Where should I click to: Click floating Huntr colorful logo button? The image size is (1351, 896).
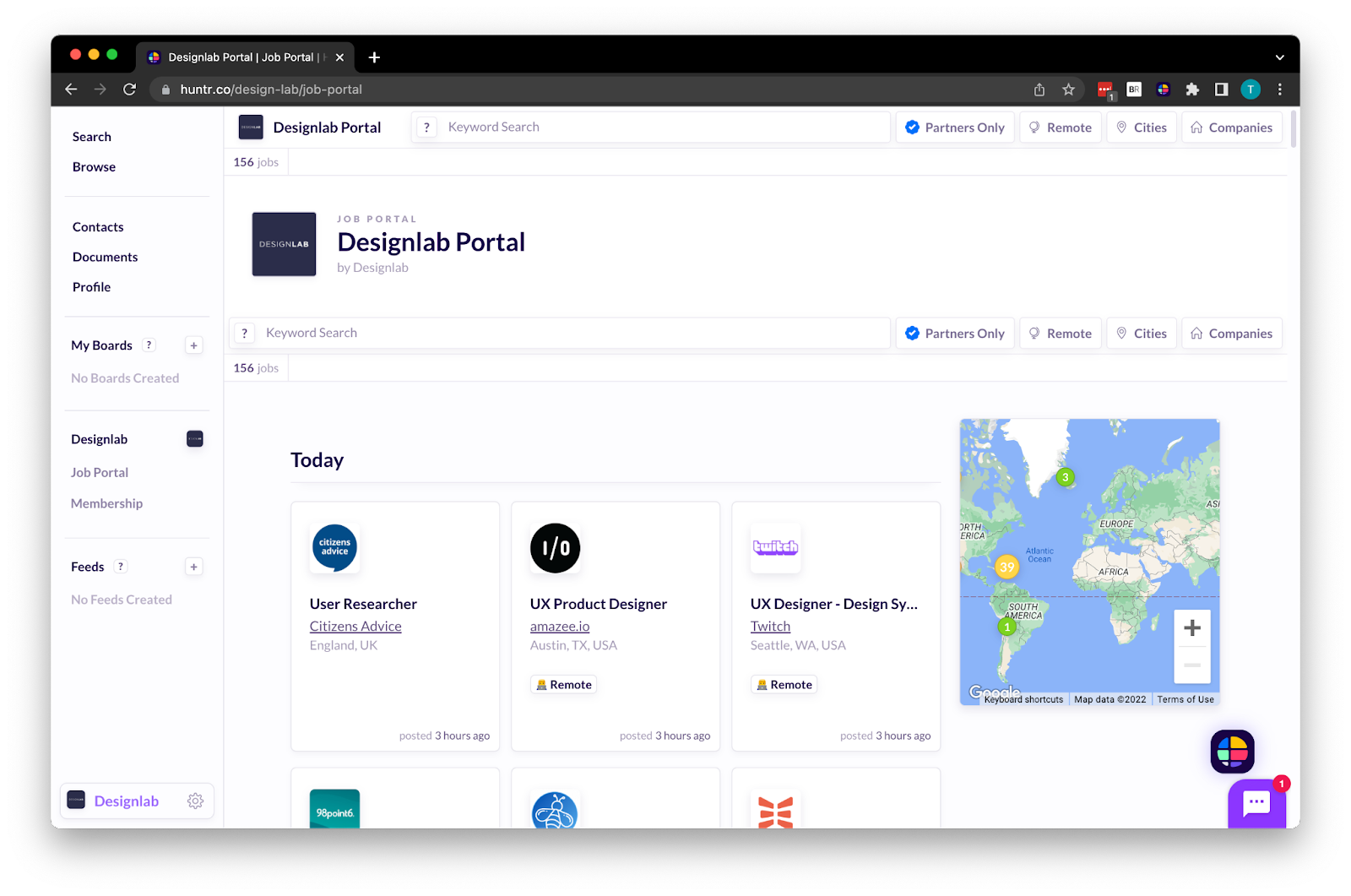(1232, 752)
